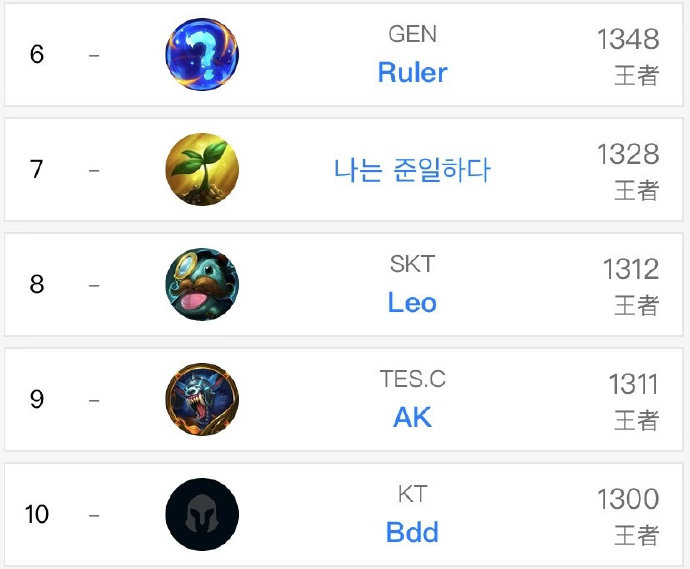Open Ruler's blue question mark avatar
Image resolution: width=690 pixels, height=569 pixels.
[202, 54]
